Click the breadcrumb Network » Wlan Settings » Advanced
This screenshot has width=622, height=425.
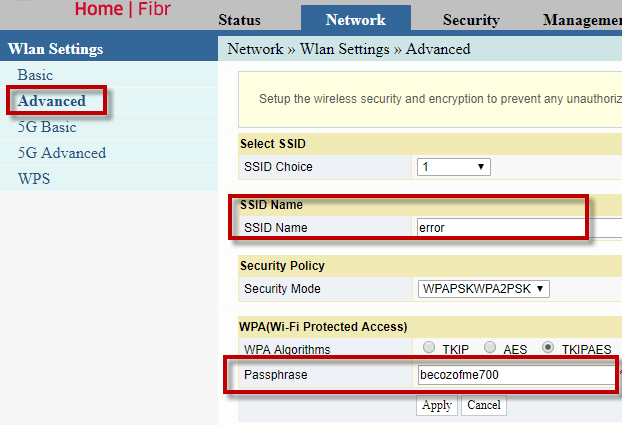349,49
